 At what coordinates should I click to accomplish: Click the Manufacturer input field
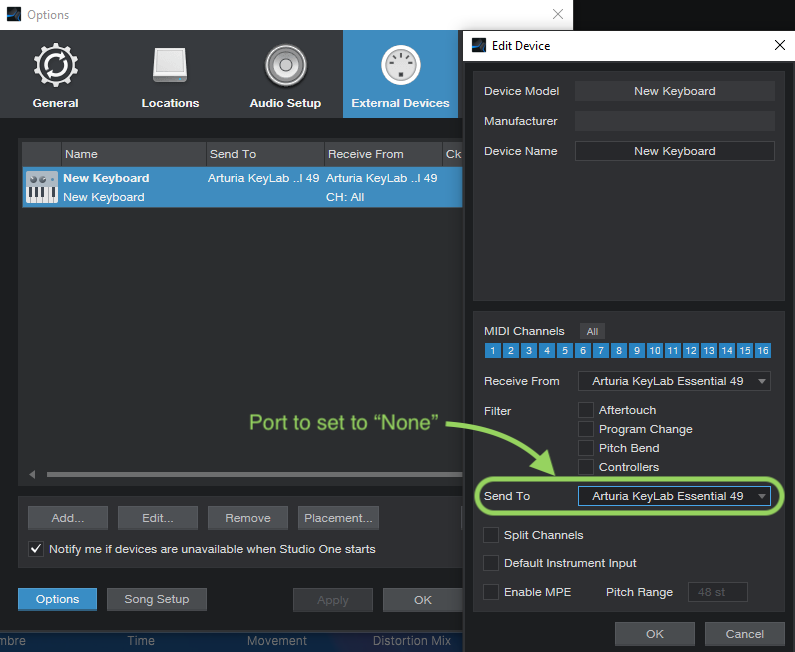tap(675, 121)
